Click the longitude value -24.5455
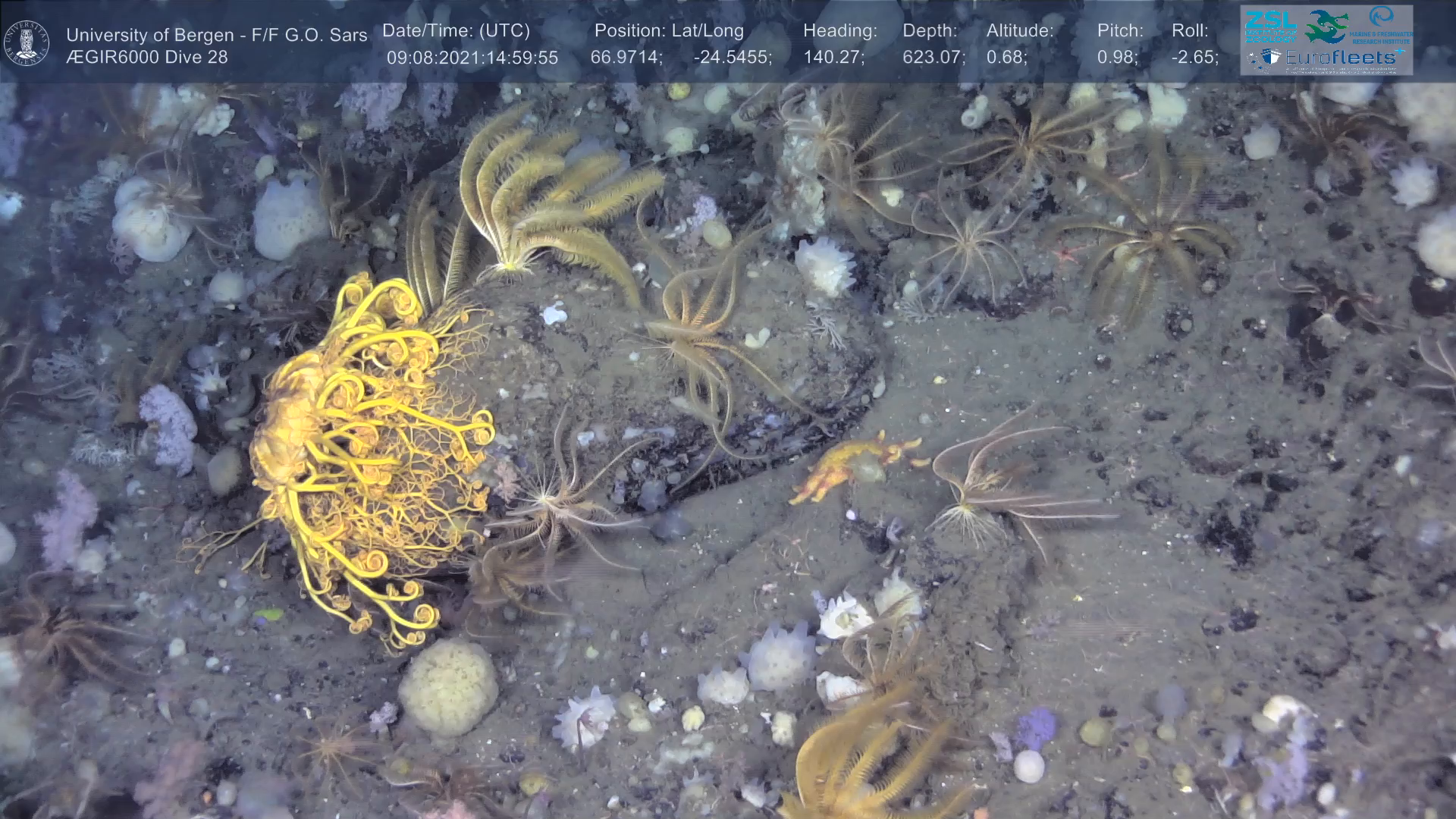The height and width of the screenshot is (819, 1456). [x=732, y=58]
